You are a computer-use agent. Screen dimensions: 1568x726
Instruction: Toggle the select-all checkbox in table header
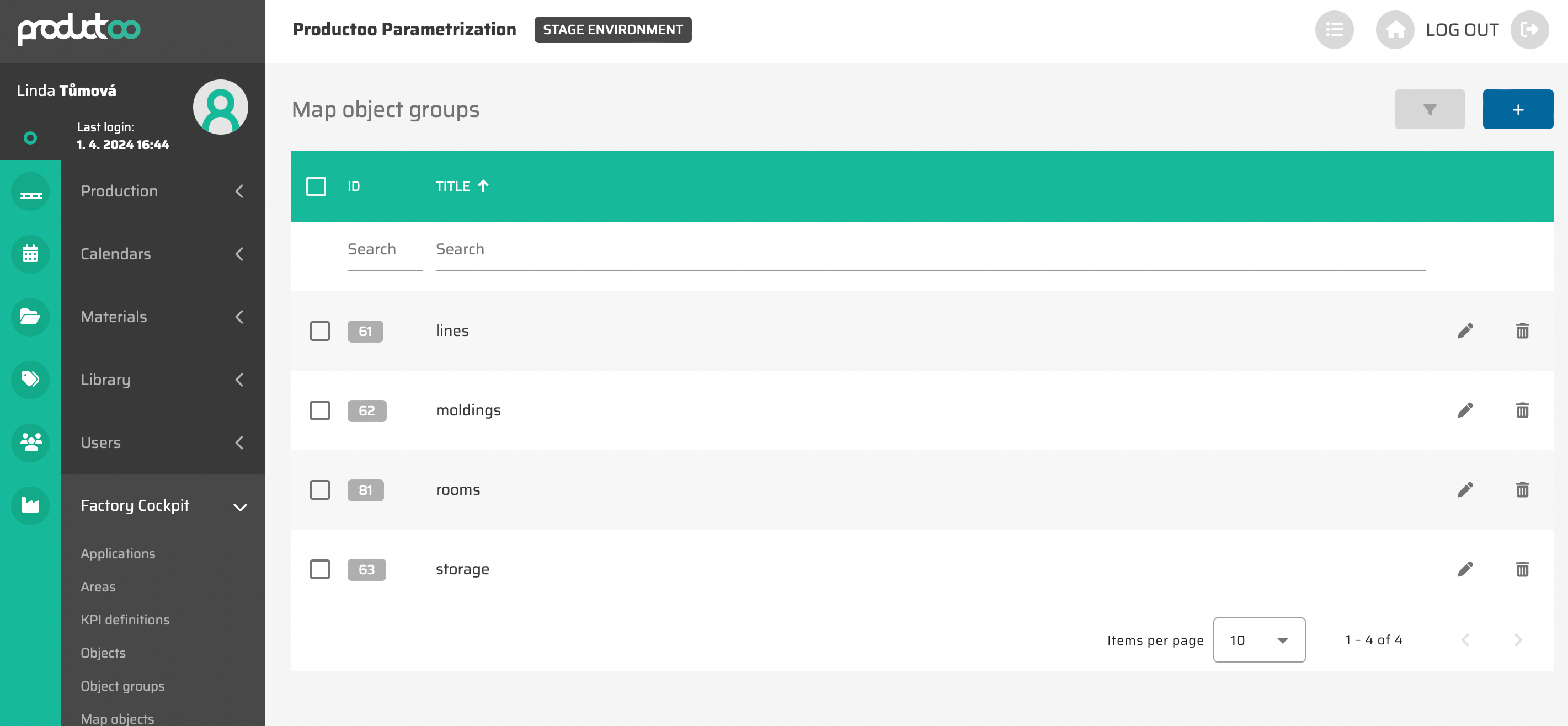tap(316, 186)
